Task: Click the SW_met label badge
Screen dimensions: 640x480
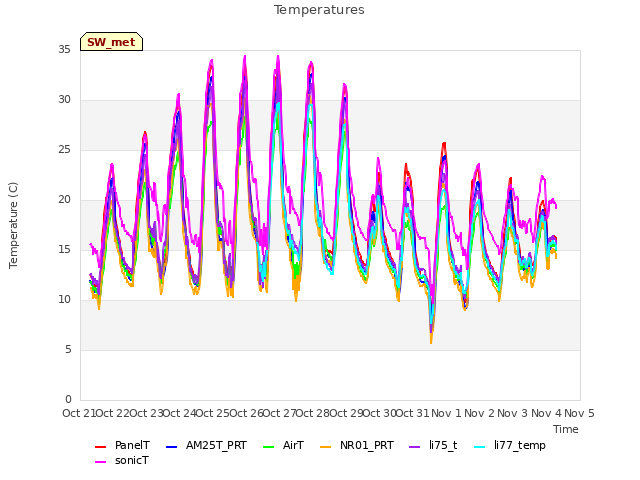Action: 111,42
